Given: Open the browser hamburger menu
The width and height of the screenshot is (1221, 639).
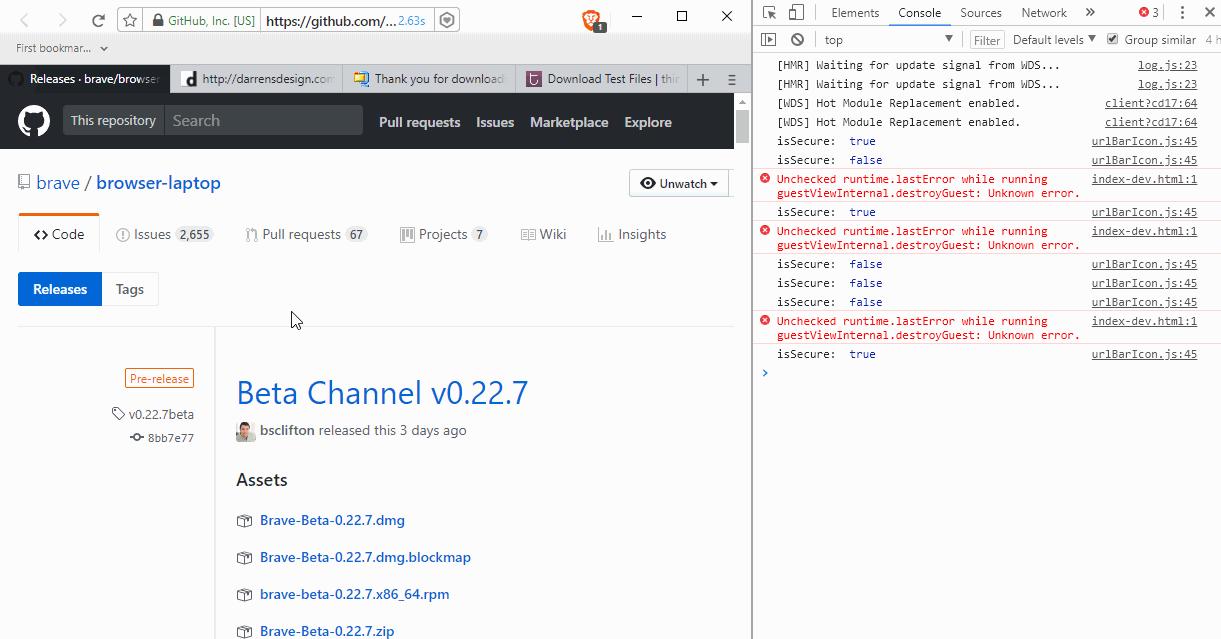Looking at the screenshot, I should coord(732,79).
